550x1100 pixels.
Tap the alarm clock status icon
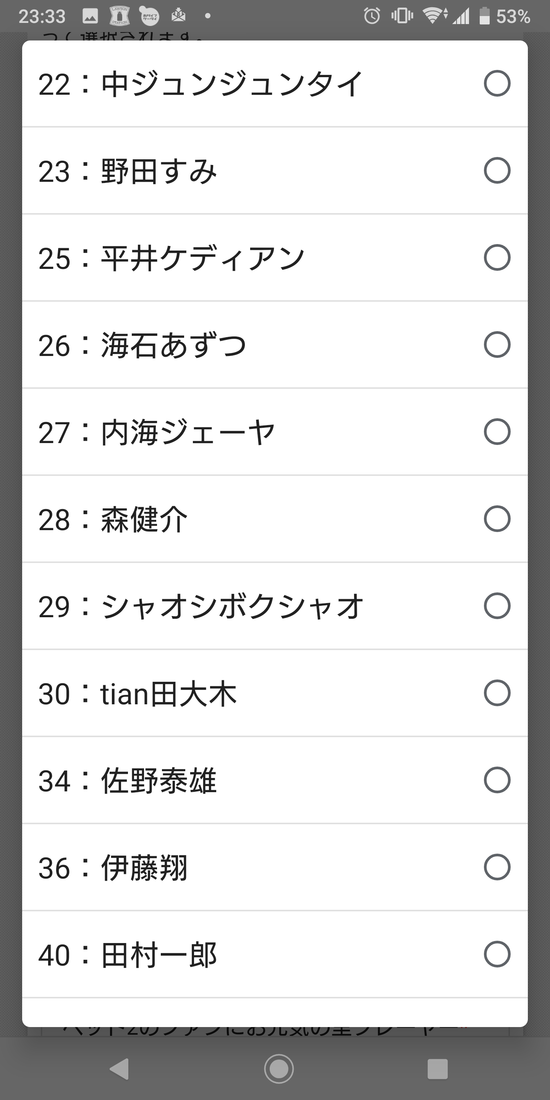tap(372, 15)
